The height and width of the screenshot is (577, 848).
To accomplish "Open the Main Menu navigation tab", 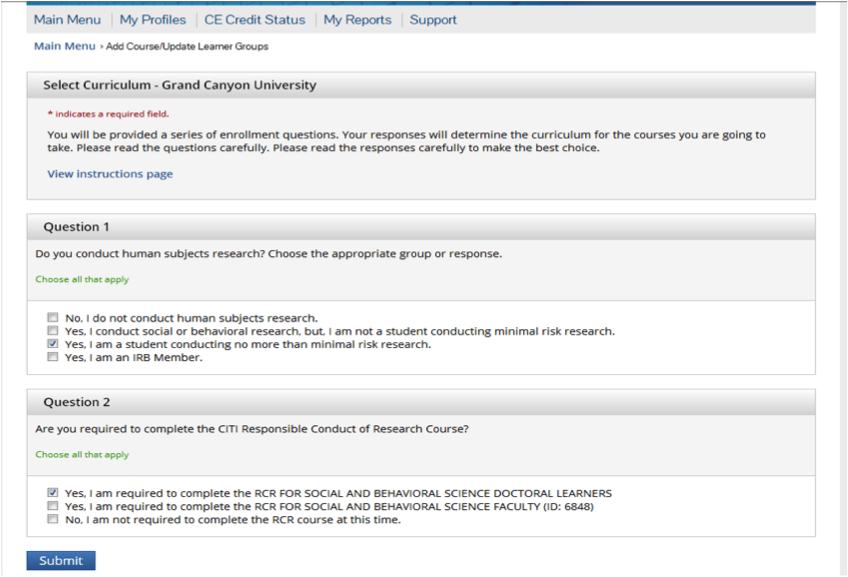I will [67, 20].
